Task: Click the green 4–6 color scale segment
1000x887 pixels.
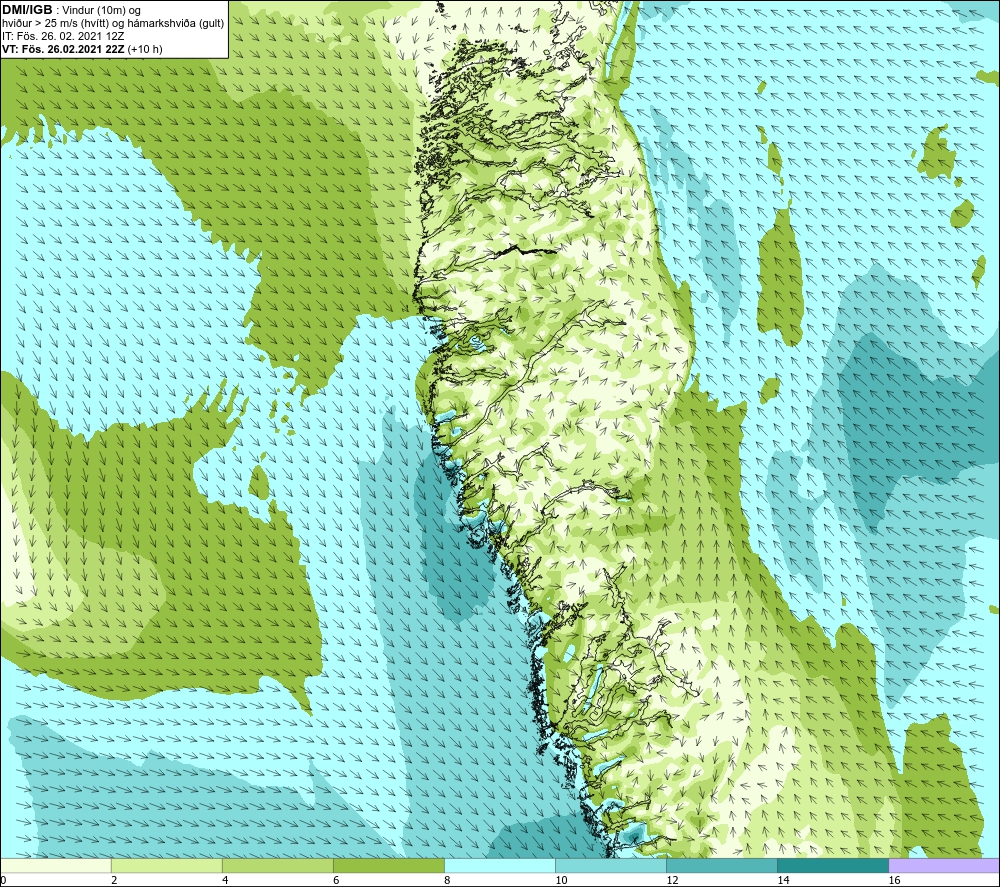Action: click(x=277, y=865)
